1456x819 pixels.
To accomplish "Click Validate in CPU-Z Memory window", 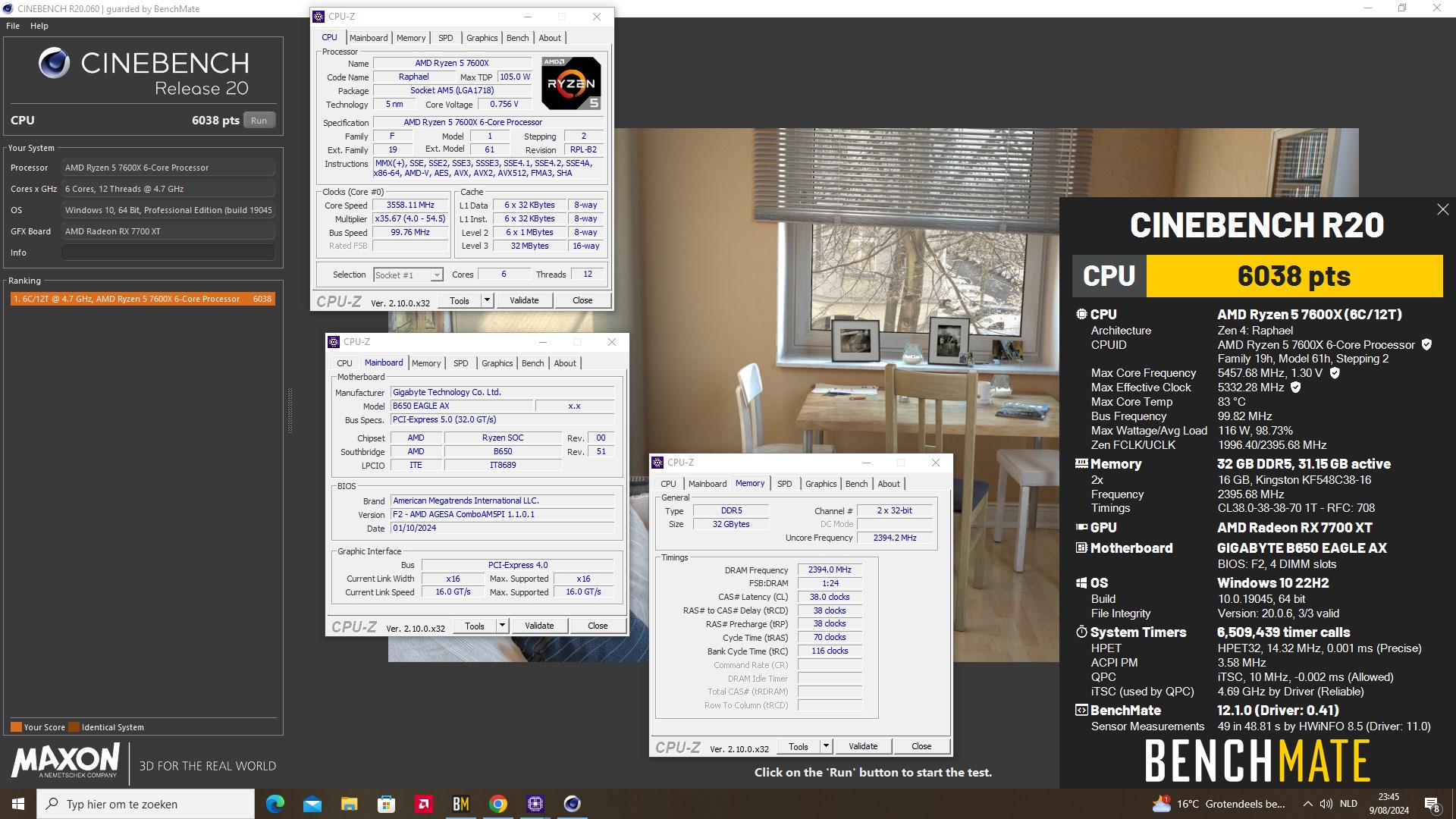I will tap(863, 746).
